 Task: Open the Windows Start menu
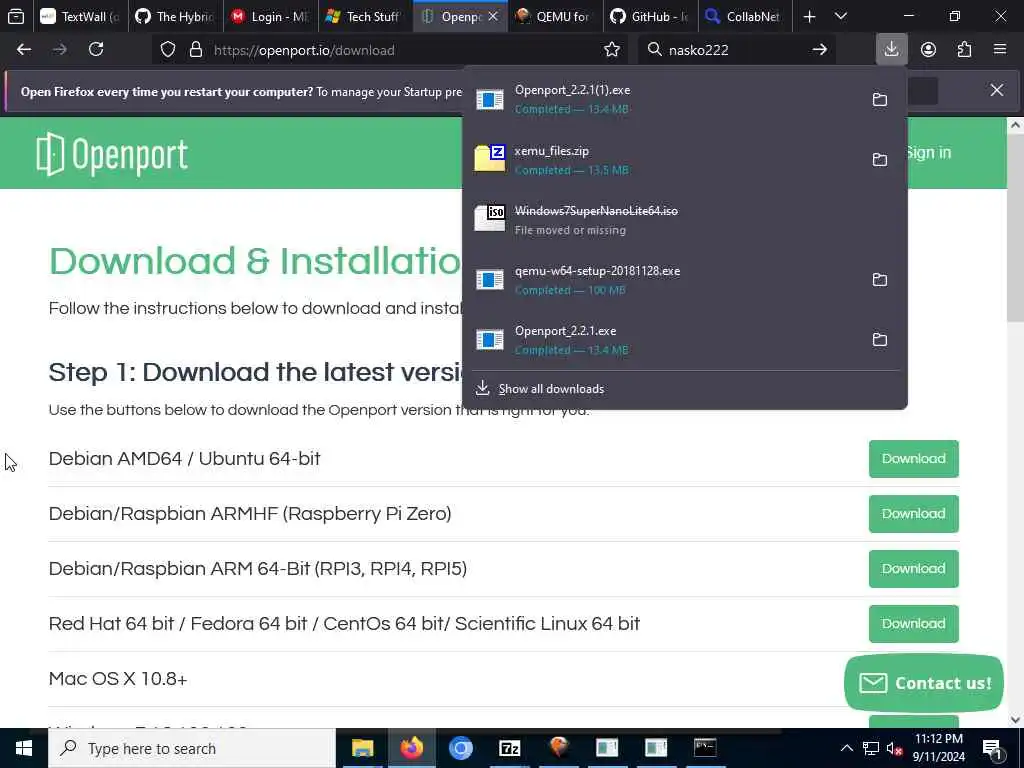tap(24, 748)
